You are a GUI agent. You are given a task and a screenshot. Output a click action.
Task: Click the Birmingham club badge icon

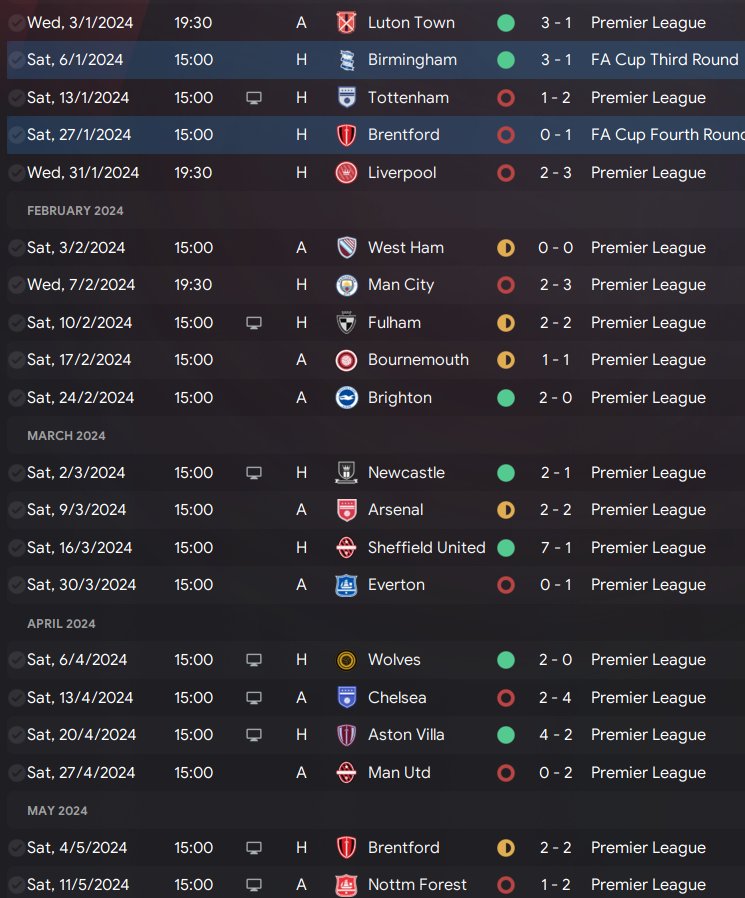coord(346,60)
